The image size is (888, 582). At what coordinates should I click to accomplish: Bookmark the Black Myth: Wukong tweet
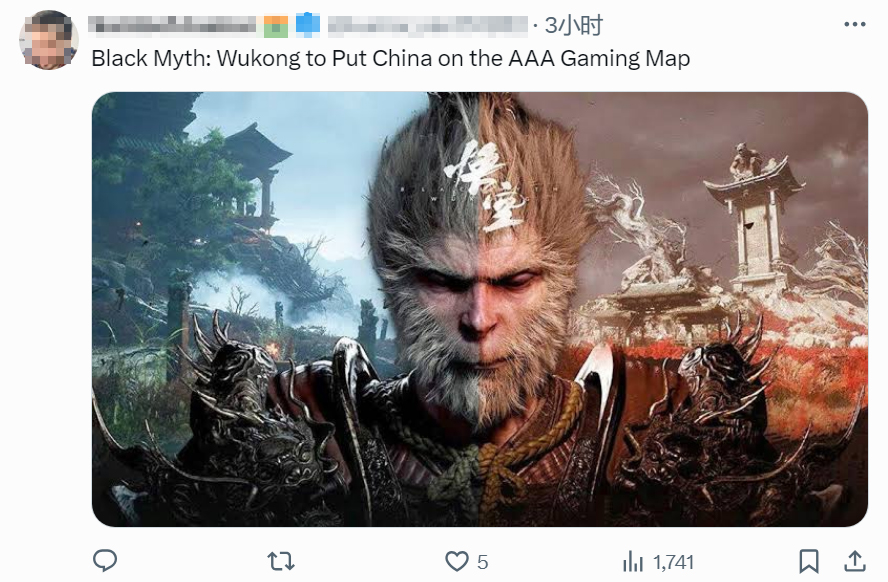pos(809,562)
